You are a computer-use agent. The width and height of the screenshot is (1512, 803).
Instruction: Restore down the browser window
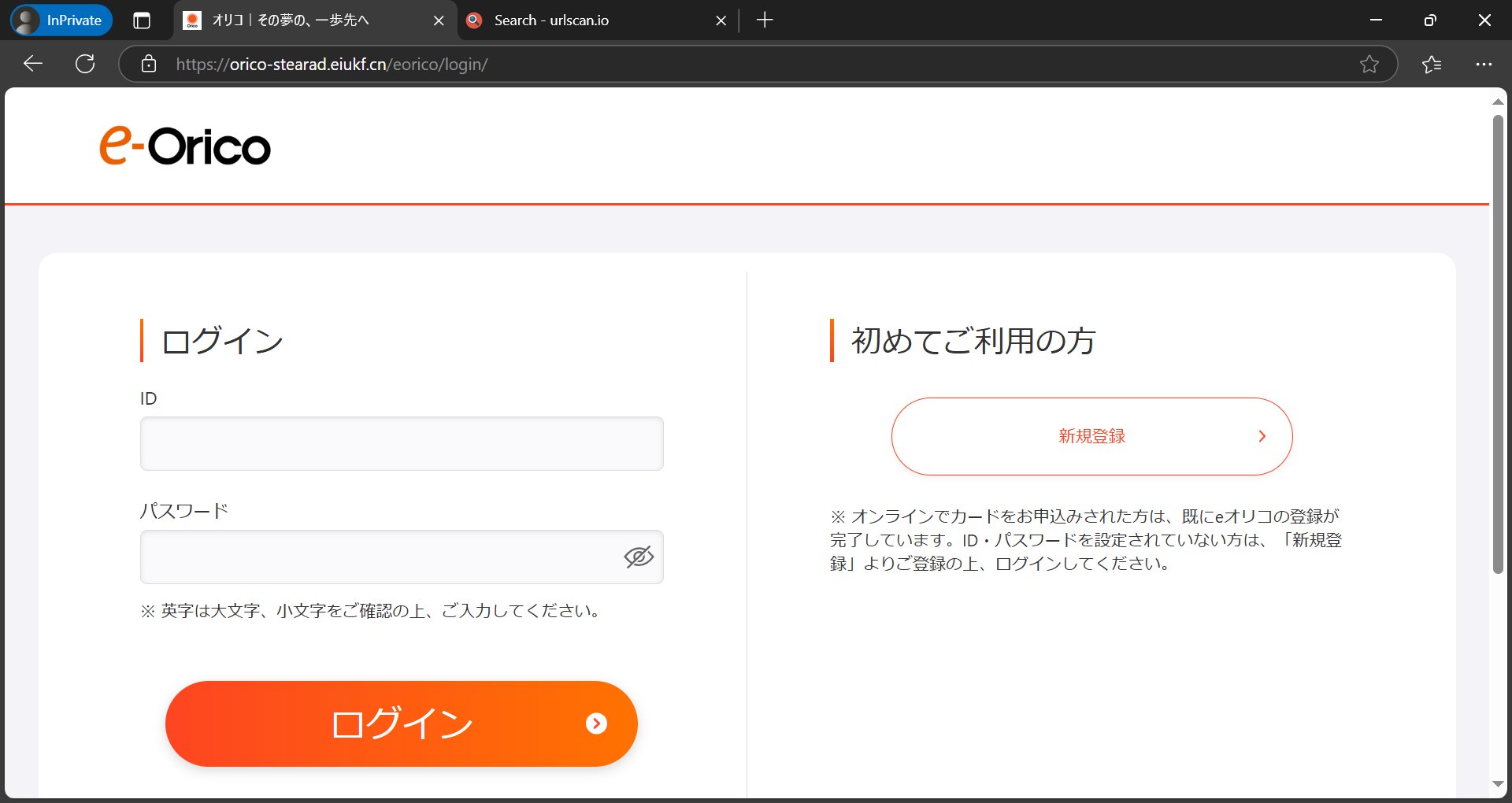1430,20
